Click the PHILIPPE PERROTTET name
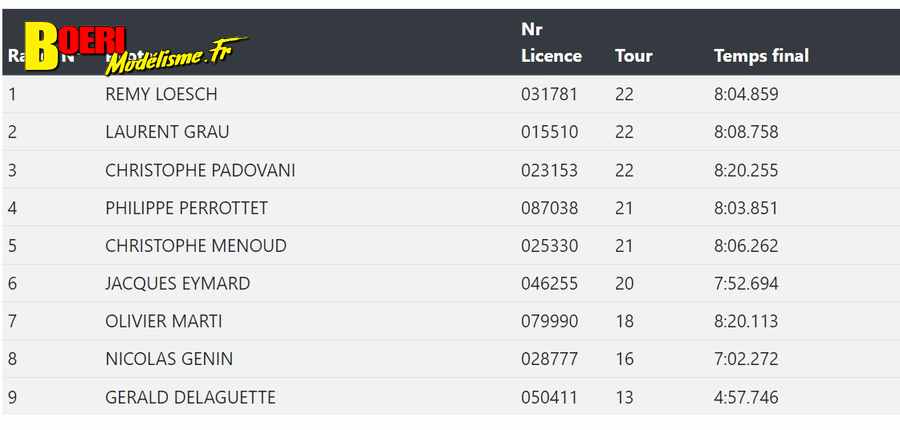The width and height of the screenshot is (900, 430). 187,208
